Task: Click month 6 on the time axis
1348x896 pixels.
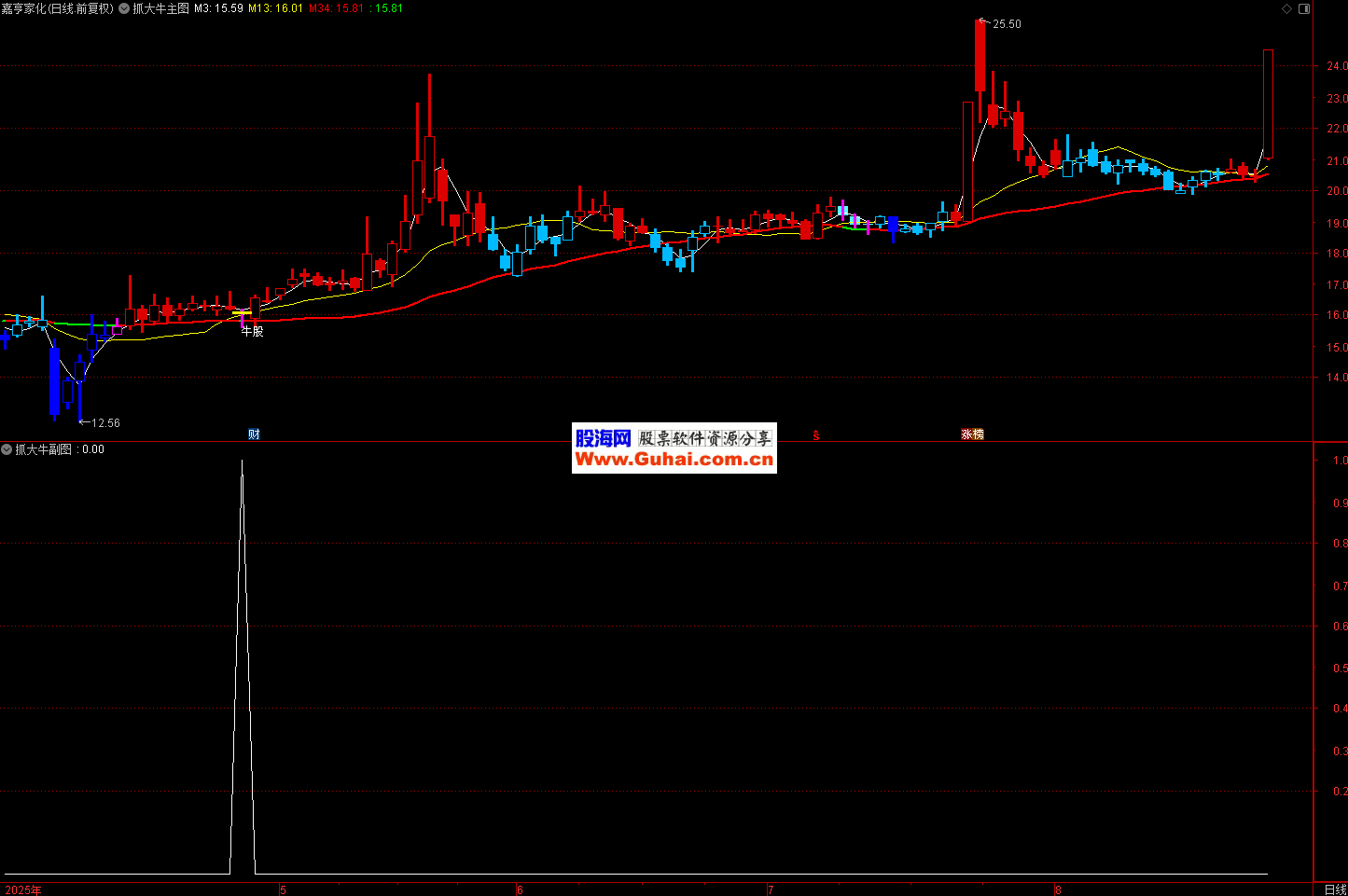Action: (520, 890)
